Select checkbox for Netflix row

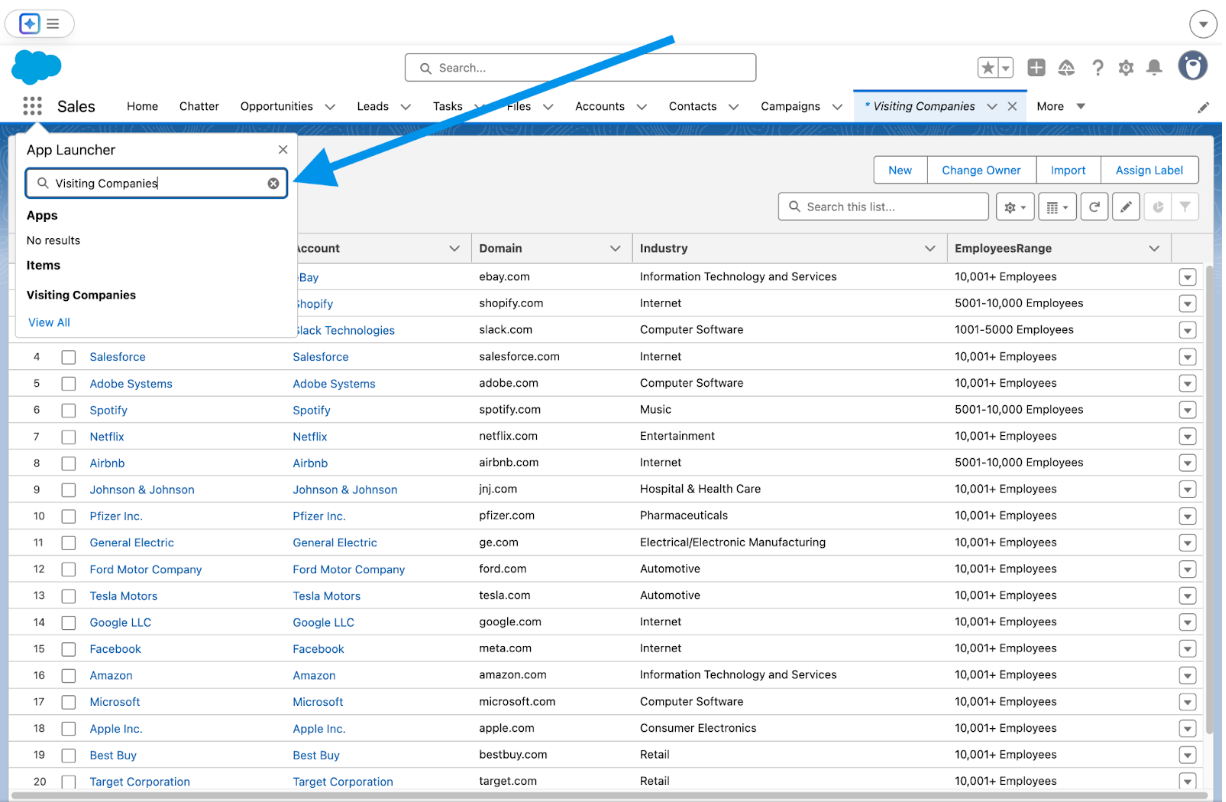[69, 437]
